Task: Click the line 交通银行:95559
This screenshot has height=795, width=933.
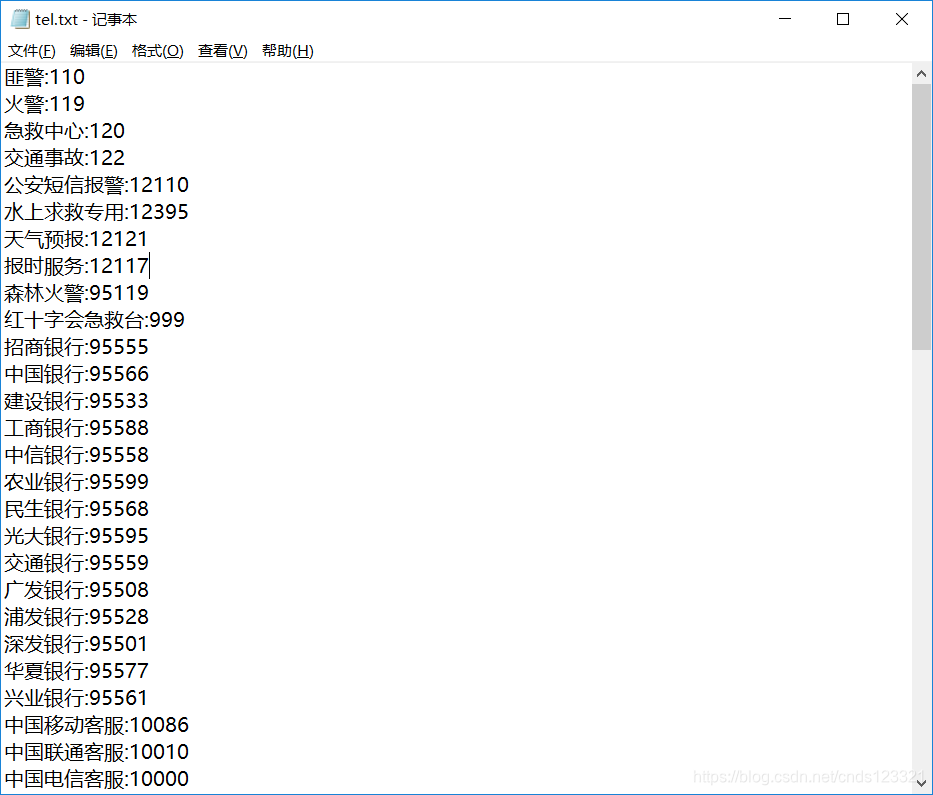Action: tap(76, 563)
